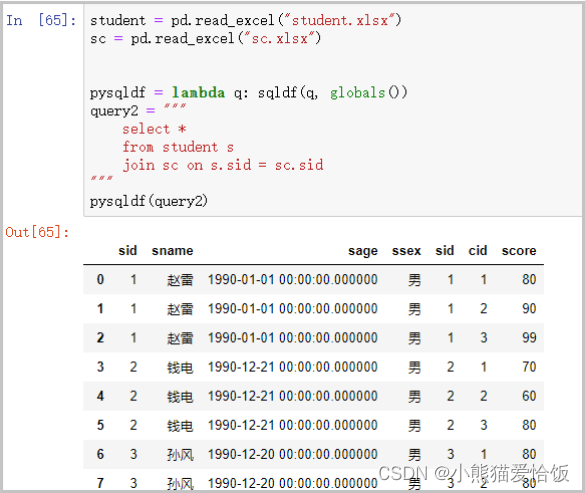This screenshot has width=585, height=493.
Task: Click the sage date in row 6
Action: (292, 454)
